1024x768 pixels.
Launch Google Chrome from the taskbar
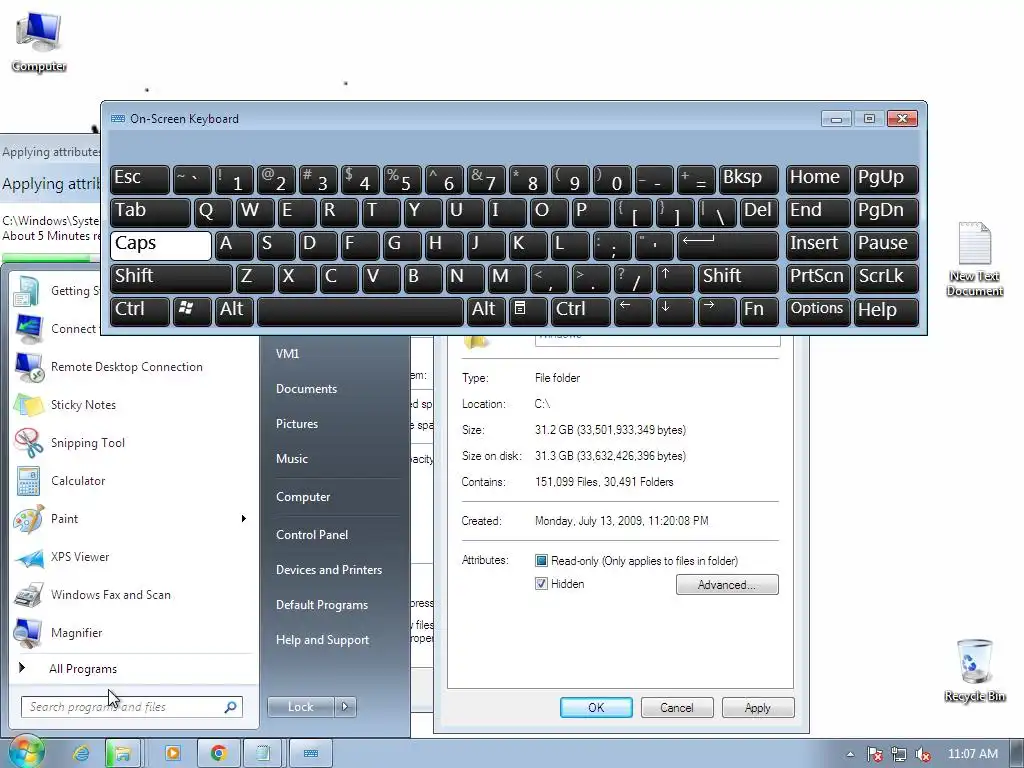[x=218, y=754]
